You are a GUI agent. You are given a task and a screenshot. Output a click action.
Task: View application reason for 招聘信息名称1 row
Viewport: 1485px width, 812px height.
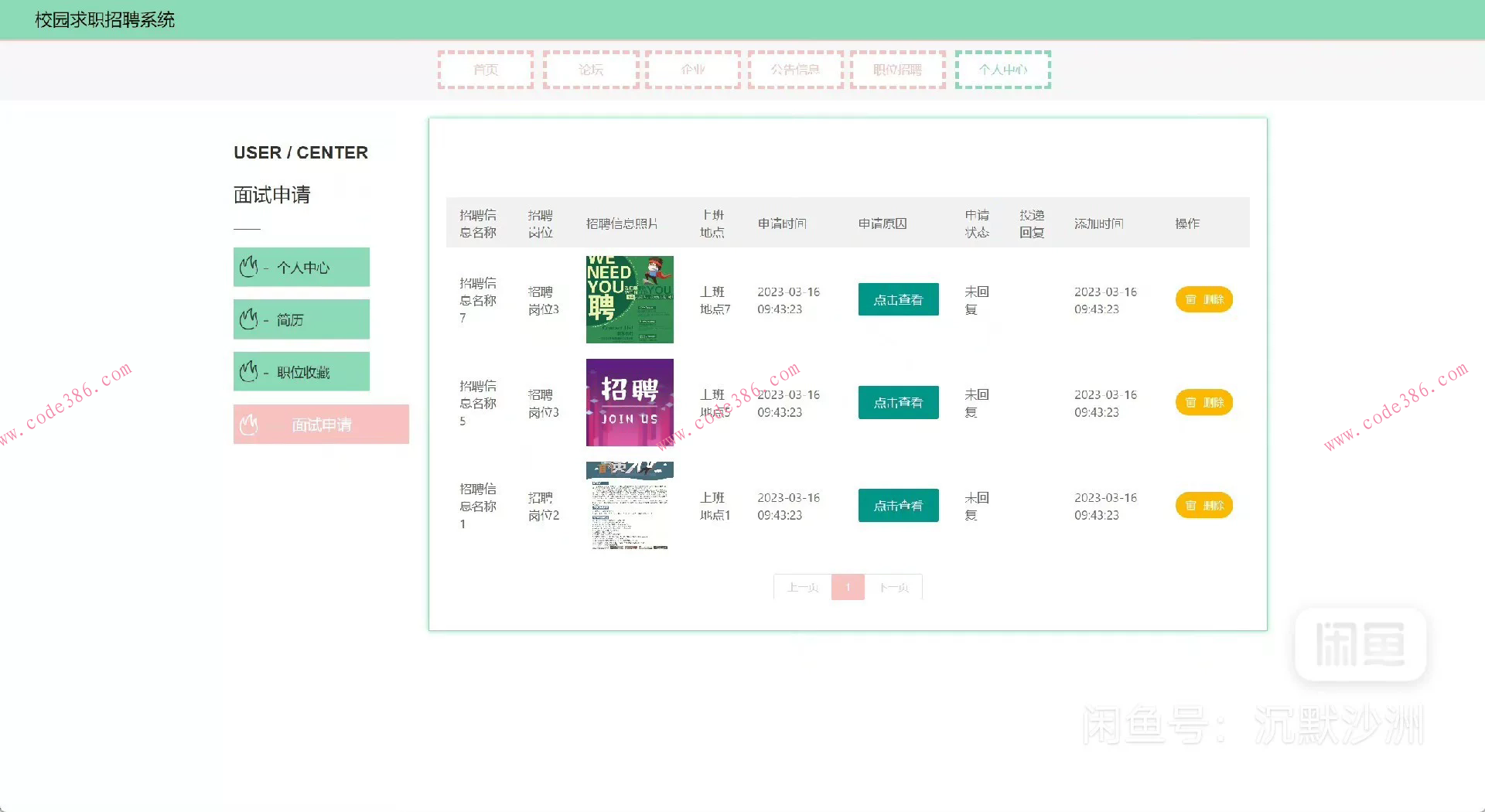click(x=898, y=505)
